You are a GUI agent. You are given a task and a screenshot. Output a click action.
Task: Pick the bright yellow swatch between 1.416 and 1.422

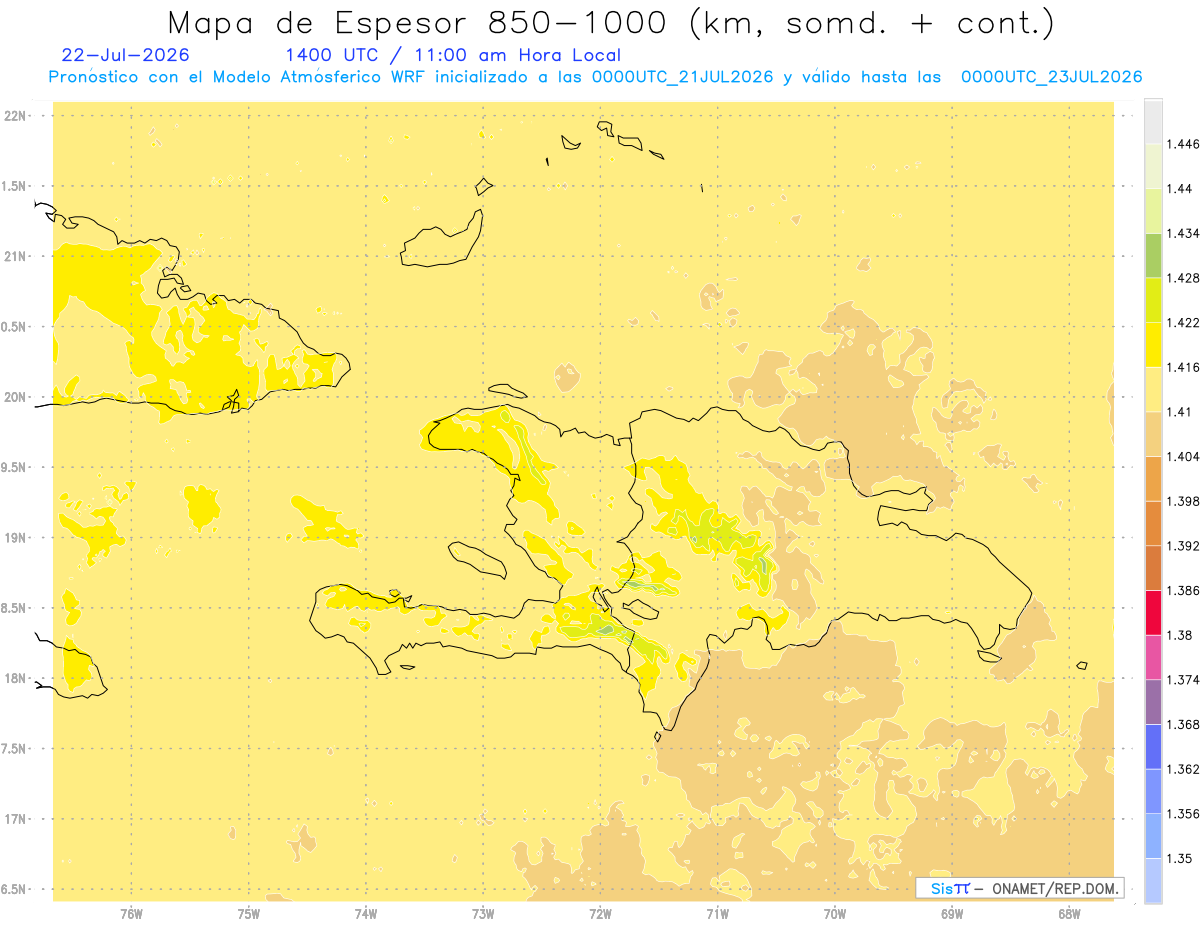[x=1153, y=344]
